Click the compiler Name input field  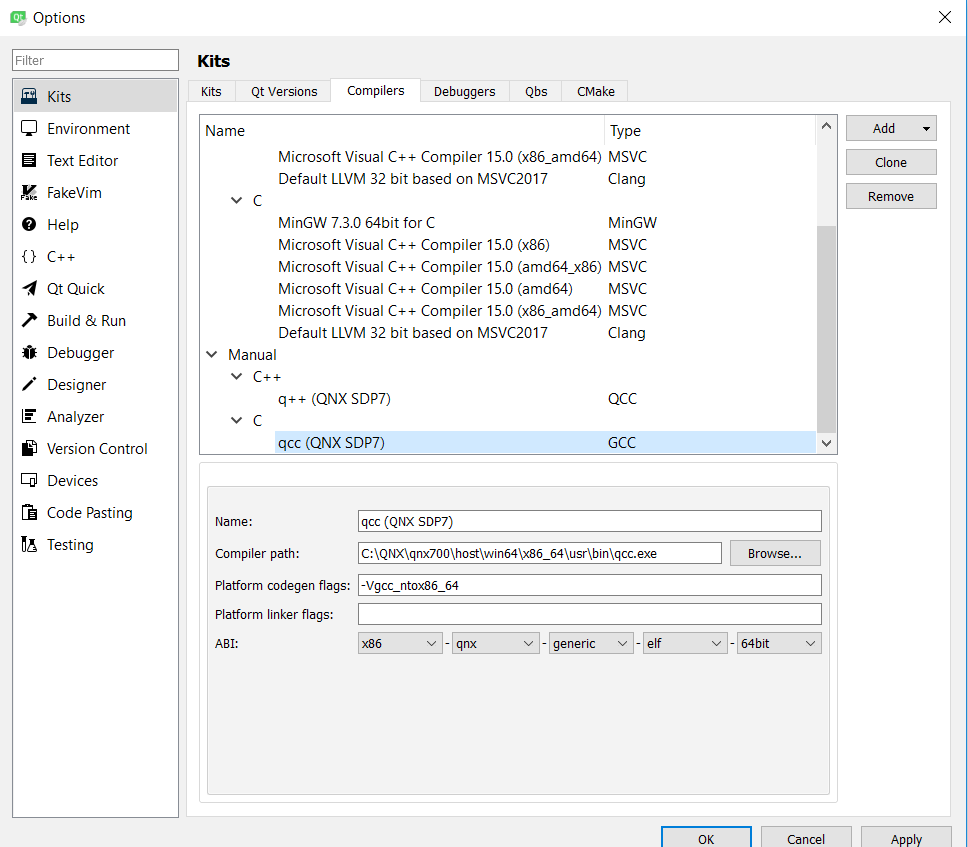coord(590,521)
